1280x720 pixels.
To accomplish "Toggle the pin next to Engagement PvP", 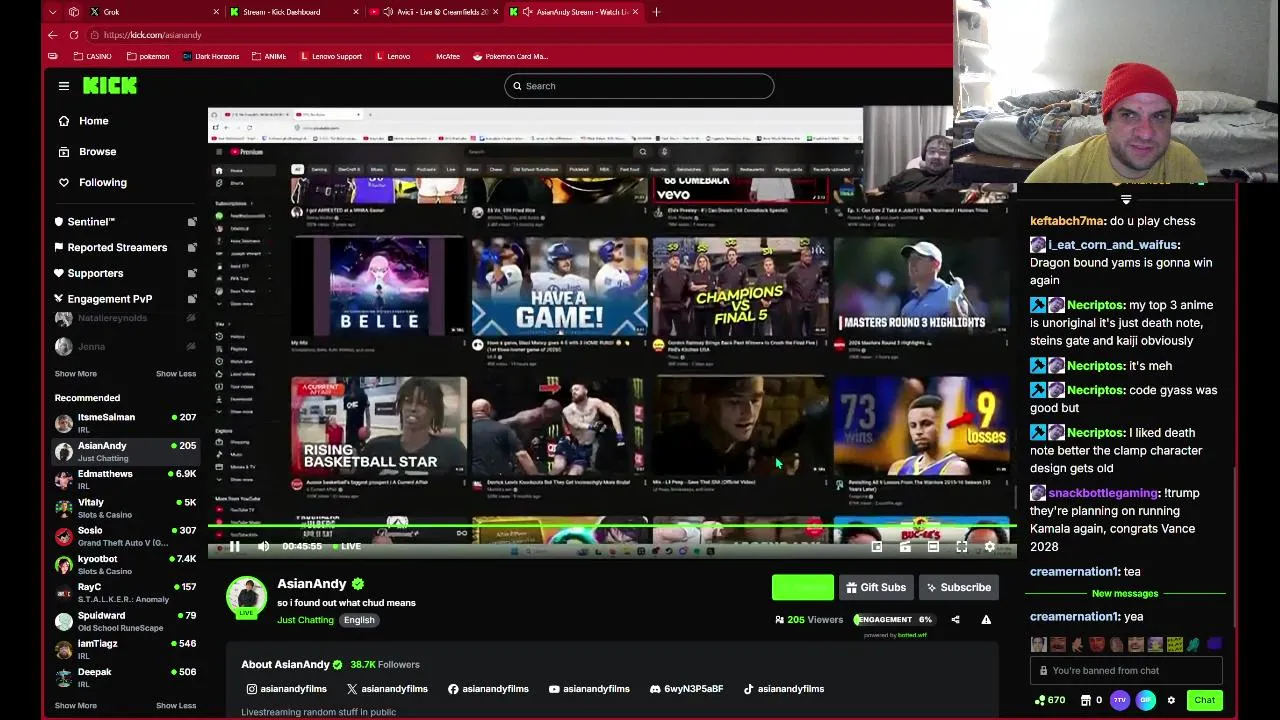I will [x=192, y=299].
